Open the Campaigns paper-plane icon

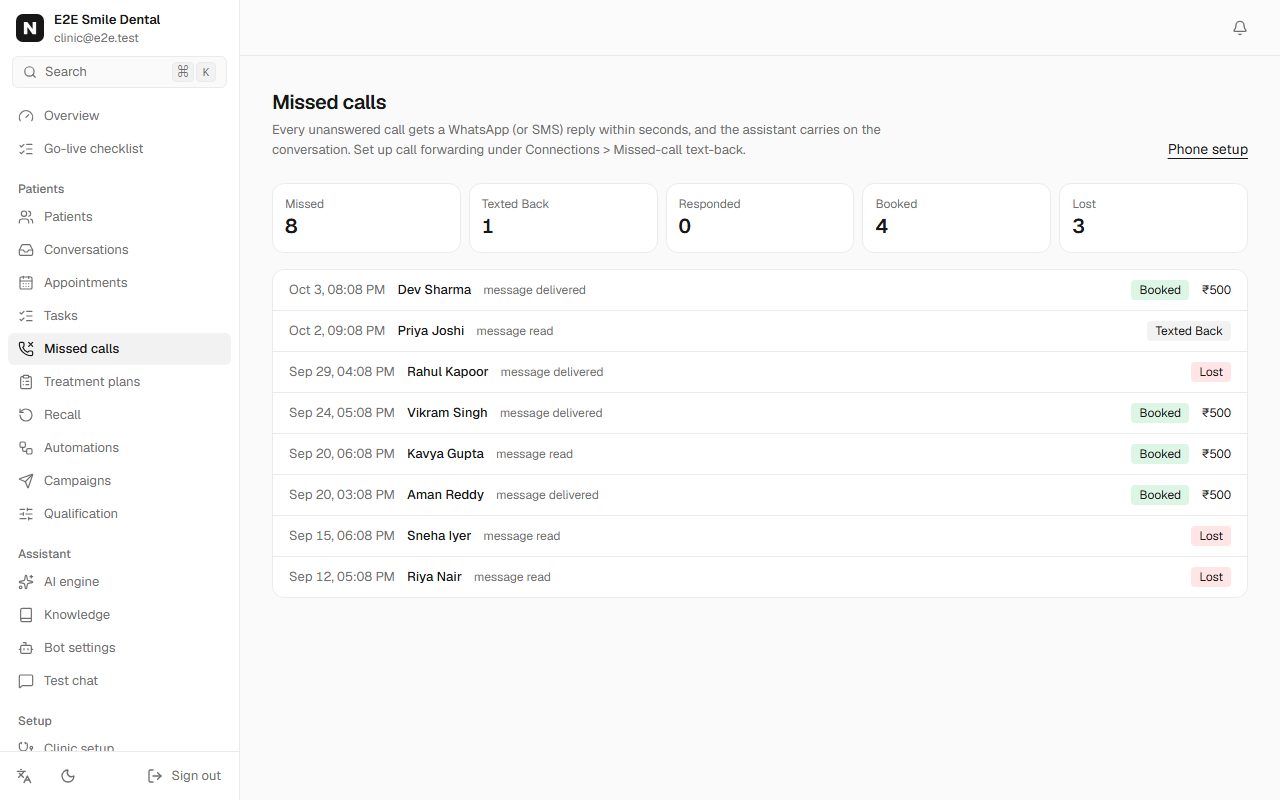[x=26, y=481]
